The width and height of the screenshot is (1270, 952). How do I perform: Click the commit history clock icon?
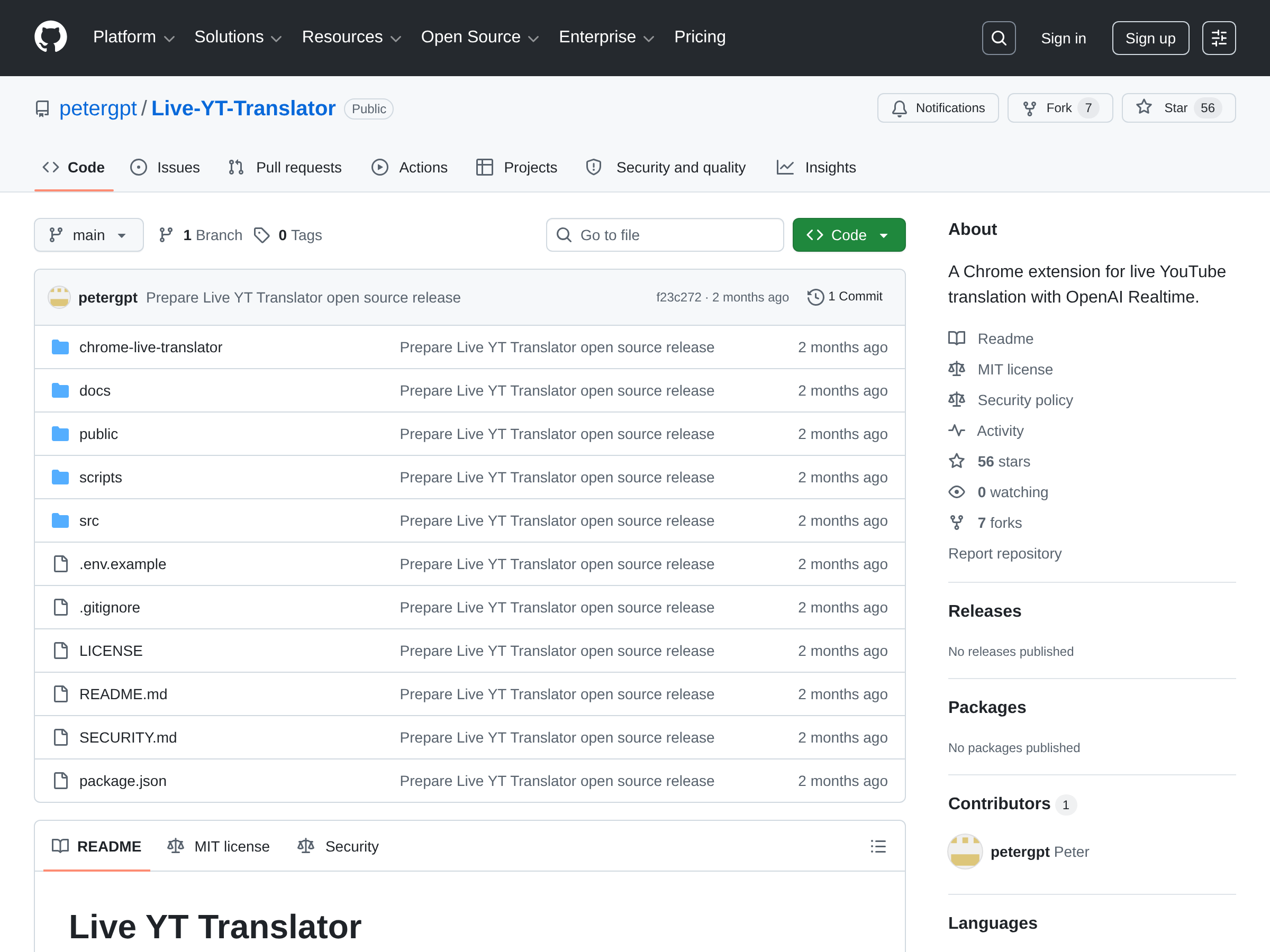click(x=815, y=297)
